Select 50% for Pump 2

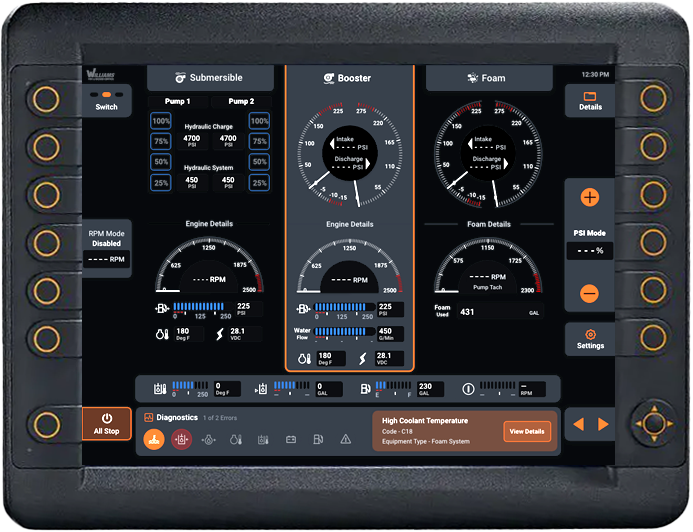259,162
